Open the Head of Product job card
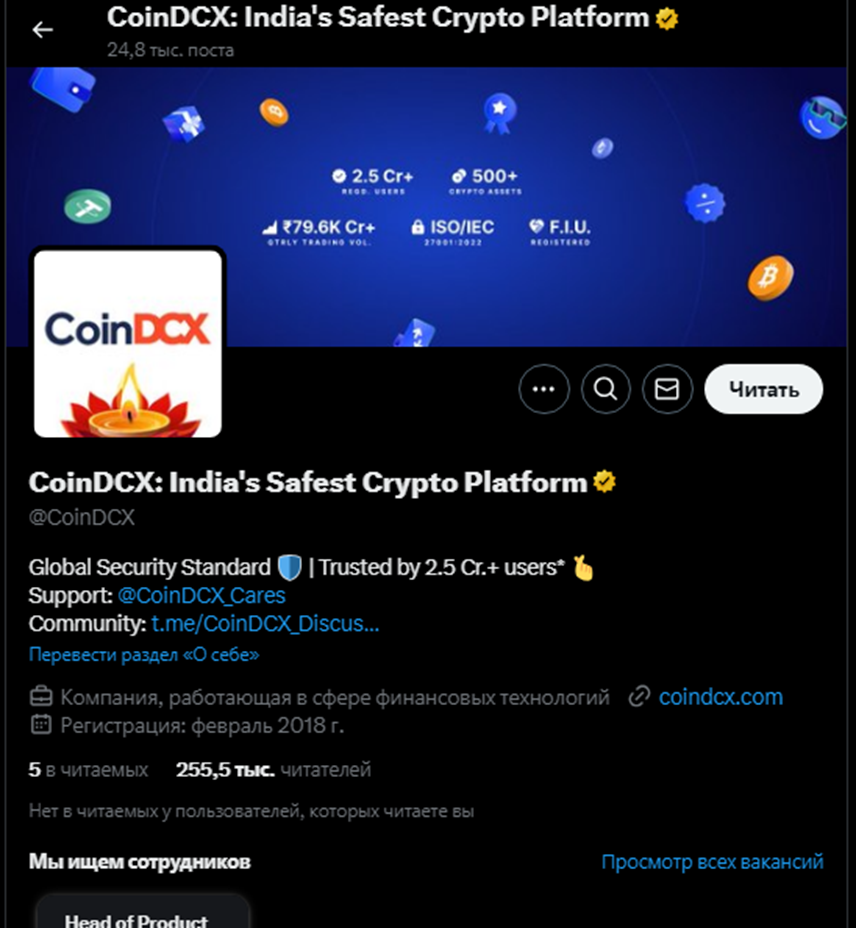The image size is (856, 928). coord(142,911)
